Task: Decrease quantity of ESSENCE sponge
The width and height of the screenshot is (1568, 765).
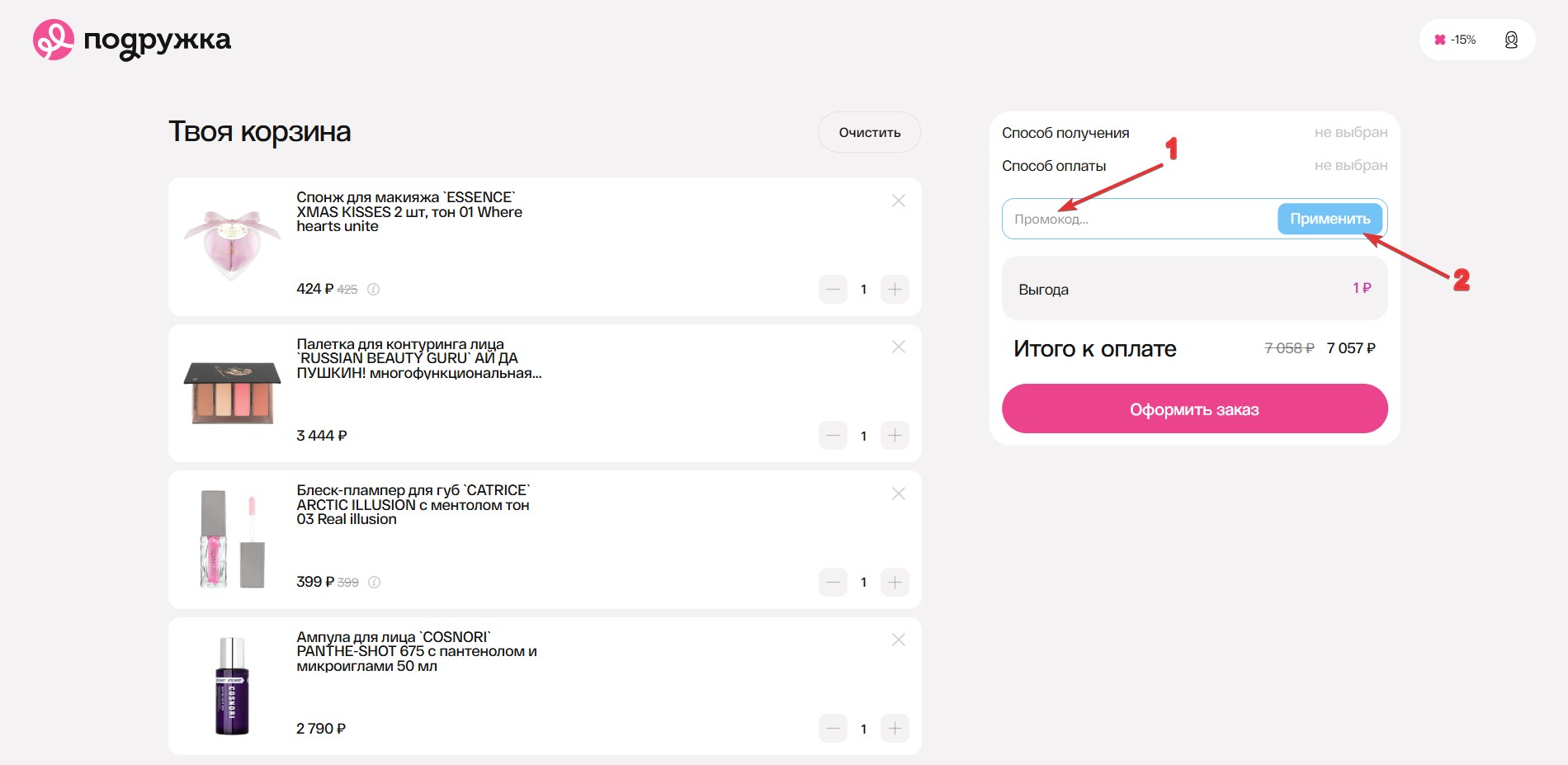Action: pos(833,290)
